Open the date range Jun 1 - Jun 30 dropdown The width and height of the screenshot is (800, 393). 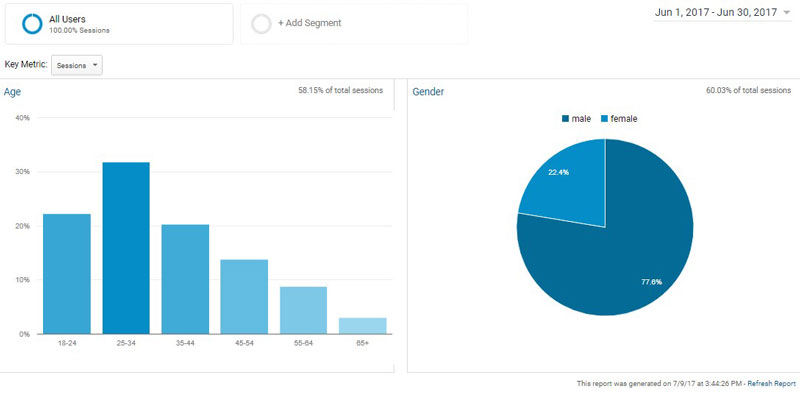tap(722, 13)
